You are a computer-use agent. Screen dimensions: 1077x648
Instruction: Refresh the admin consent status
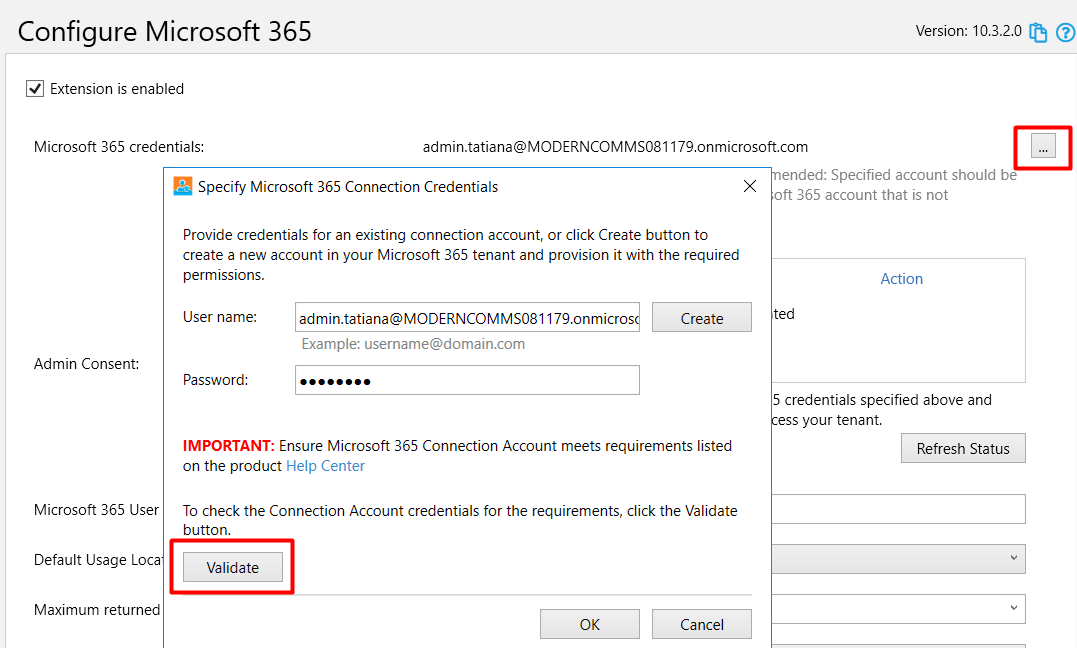click(963, 448)
